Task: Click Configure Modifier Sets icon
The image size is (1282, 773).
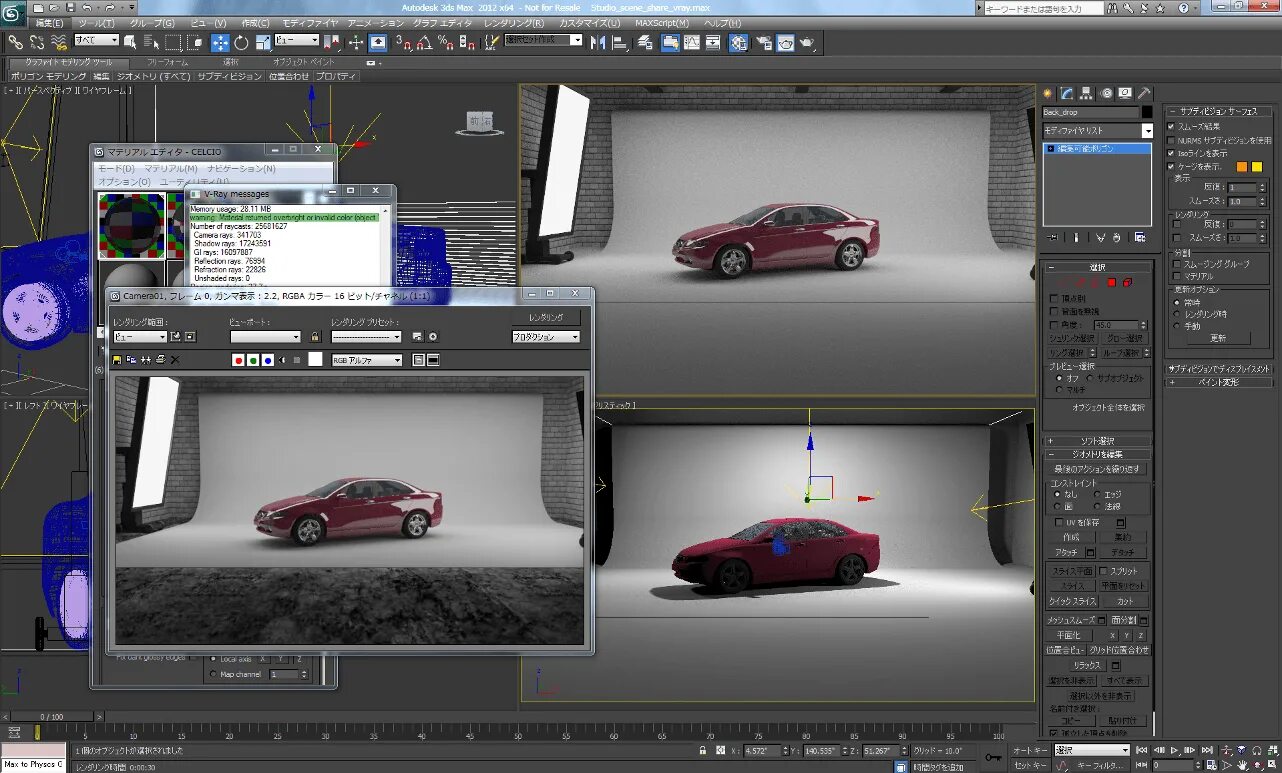Action: 1141,237
